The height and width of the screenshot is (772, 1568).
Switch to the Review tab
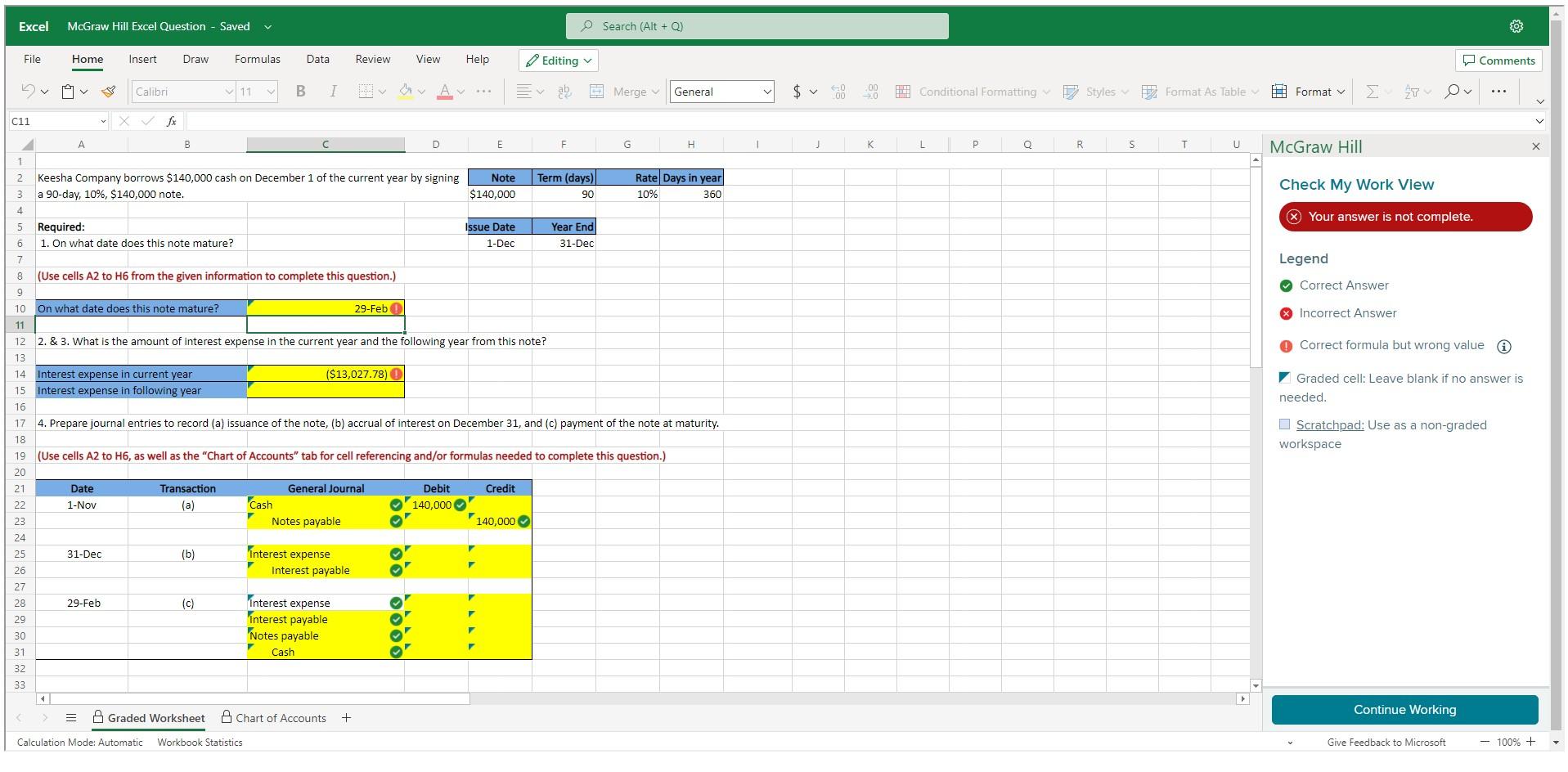[373, 59]
